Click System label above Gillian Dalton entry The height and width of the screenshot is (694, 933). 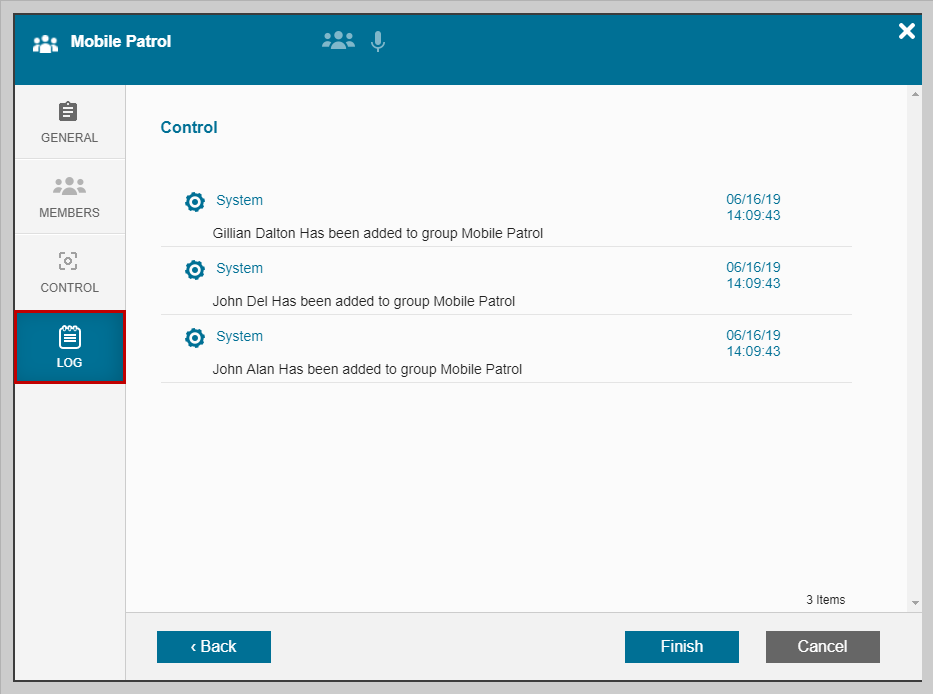(x=239, y=200)
